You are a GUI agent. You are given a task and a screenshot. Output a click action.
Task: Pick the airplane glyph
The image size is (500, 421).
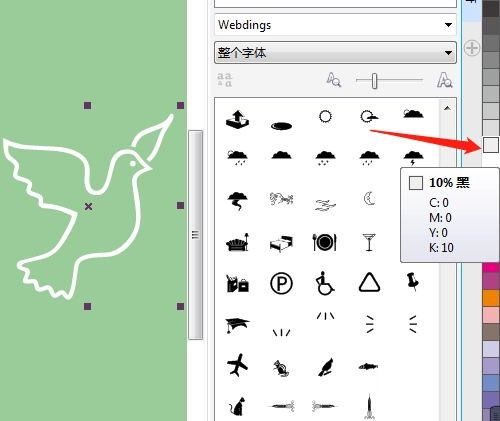tap(237, 365)
